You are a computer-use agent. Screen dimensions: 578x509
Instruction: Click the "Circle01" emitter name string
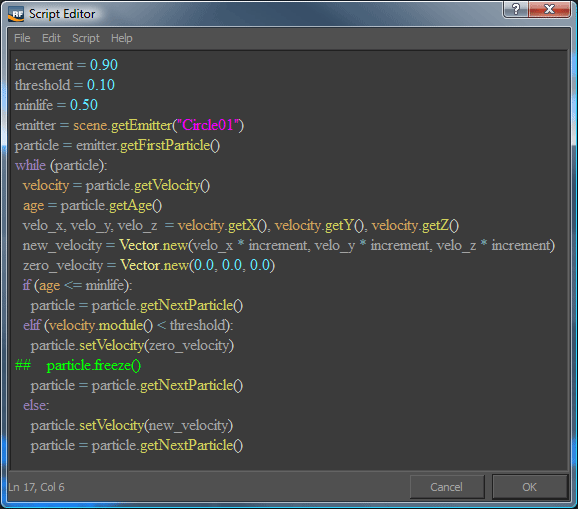[208, 125]
